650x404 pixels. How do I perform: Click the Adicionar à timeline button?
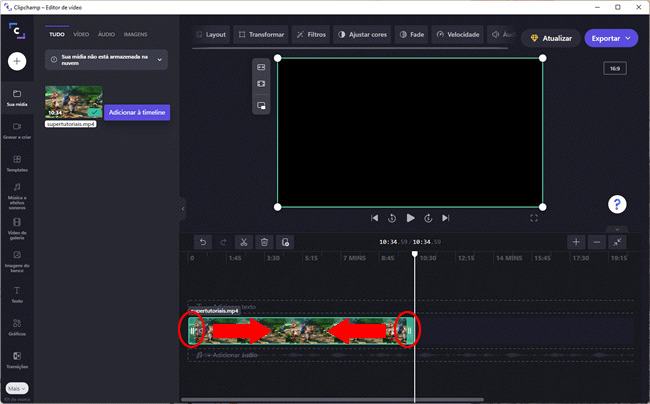(x=136, y=112)
